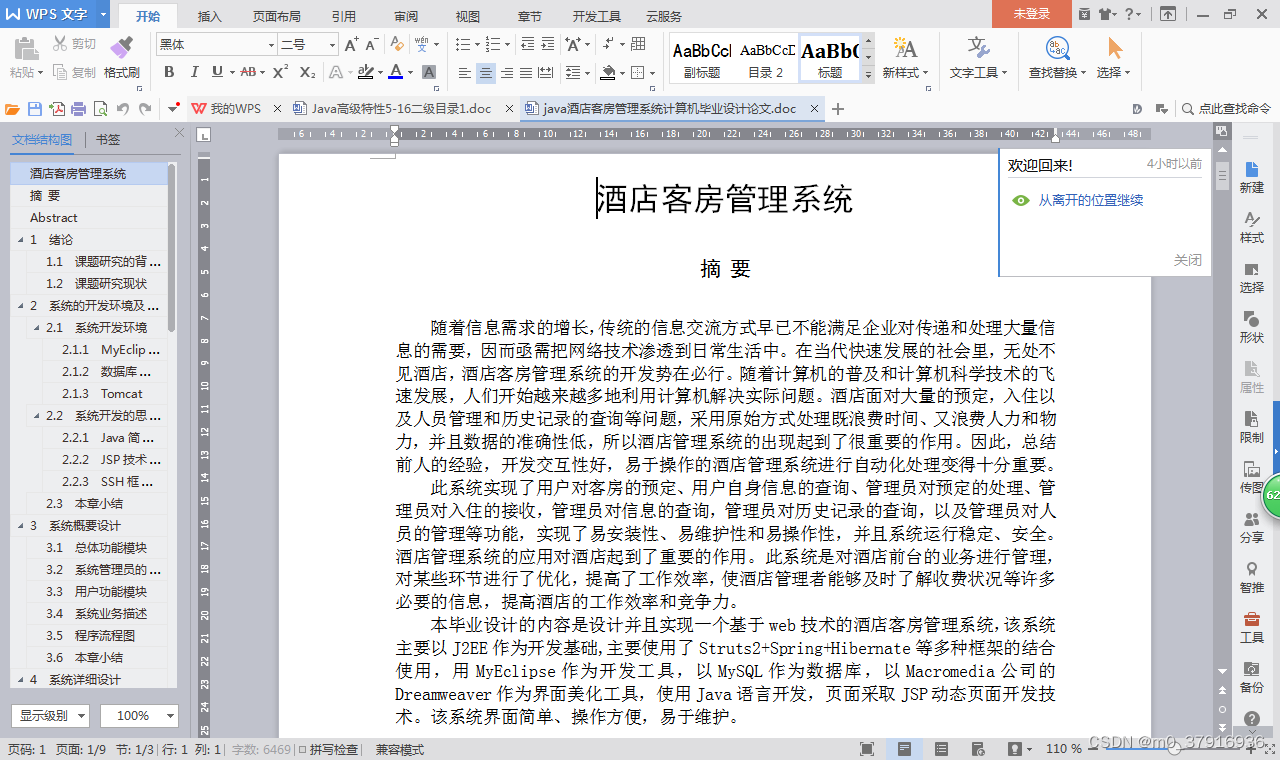Click the New Style (新样式) icon
The width and height of the screenshot is (1280, 760).
[904, 48]
